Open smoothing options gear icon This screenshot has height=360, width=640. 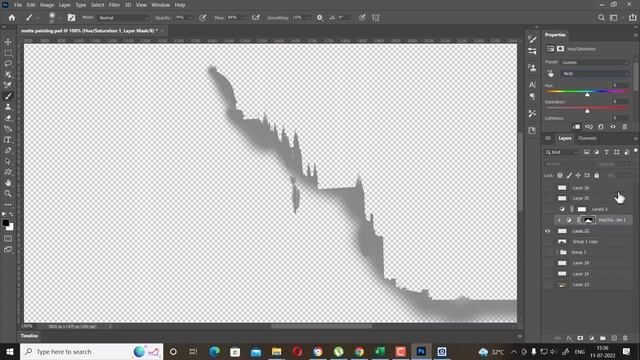click(x=320, y=18)
